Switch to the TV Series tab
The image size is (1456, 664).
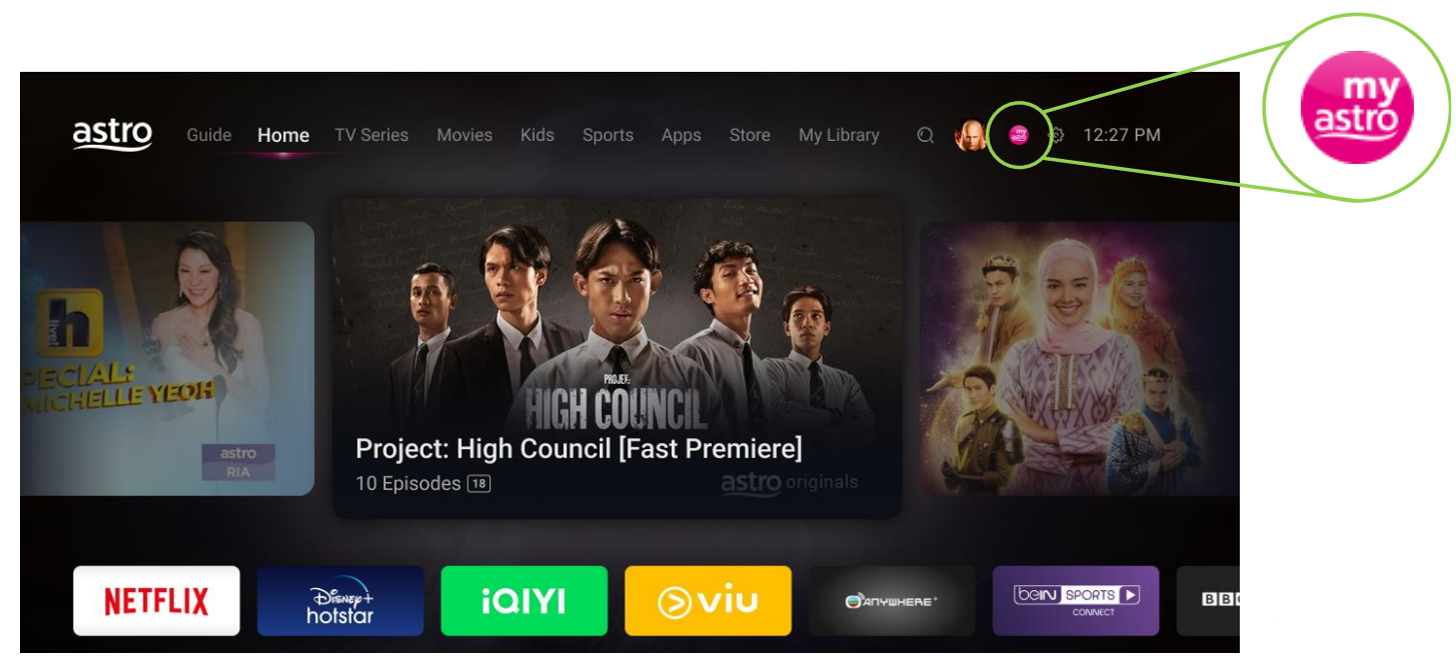tap(371, 135)
